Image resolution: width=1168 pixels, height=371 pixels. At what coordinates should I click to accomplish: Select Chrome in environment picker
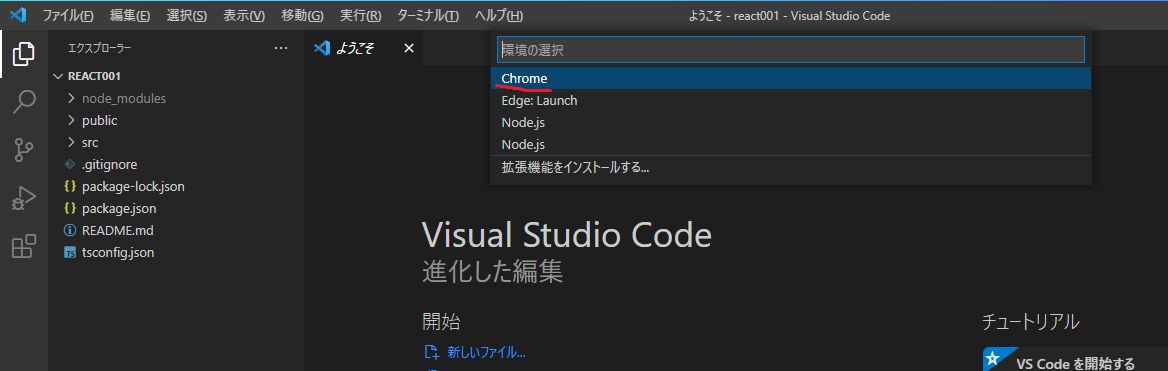791,78
